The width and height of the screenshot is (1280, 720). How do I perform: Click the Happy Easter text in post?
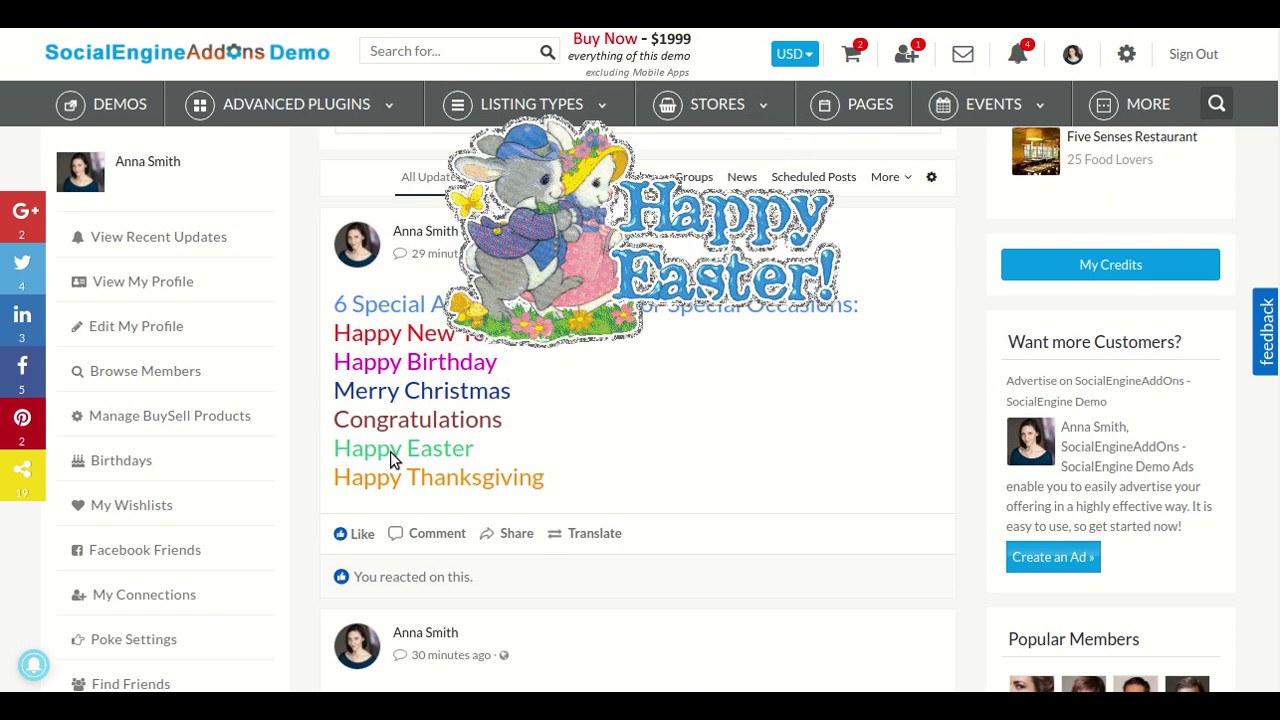point(403,448)
